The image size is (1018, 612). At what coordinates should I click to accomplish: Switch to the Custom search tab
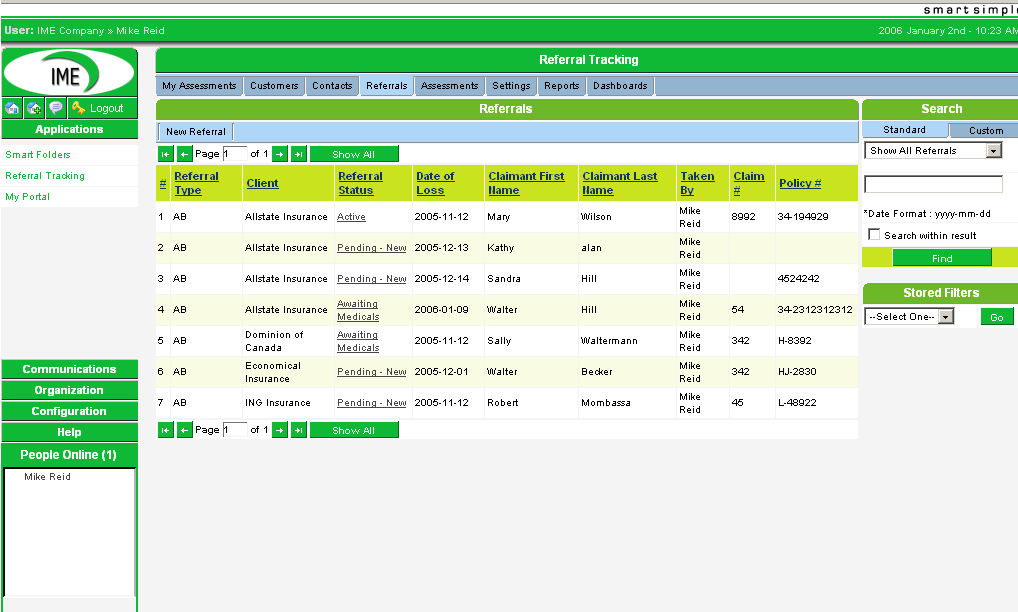pyautogui.click(x=985, y=131)
